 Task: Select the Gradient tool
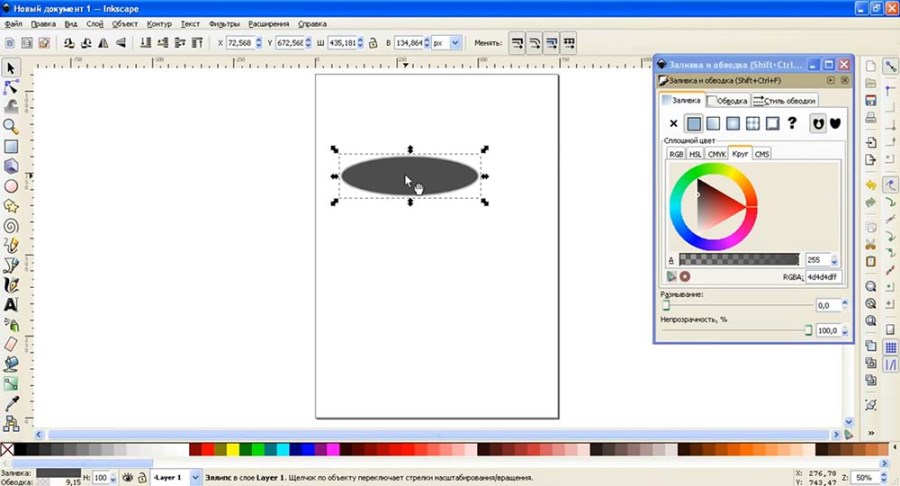10,384
